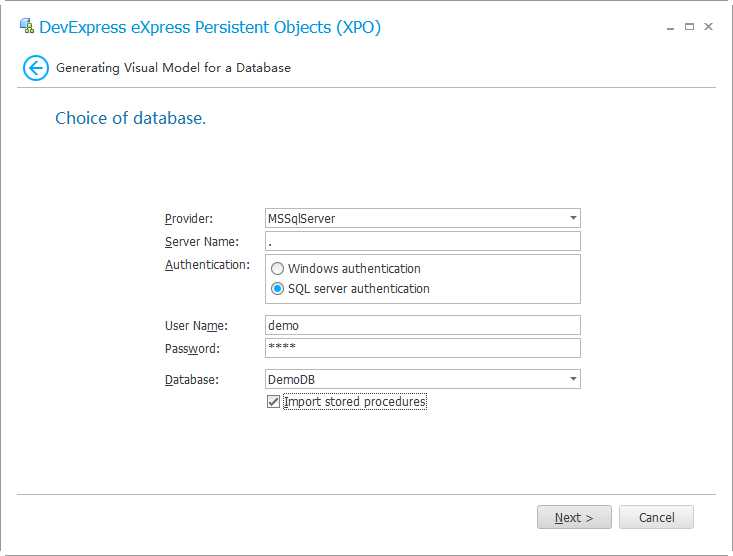Screen dimensions: 733x556
Task: Click the Import stored procedures label
Action: coord(355,402)
